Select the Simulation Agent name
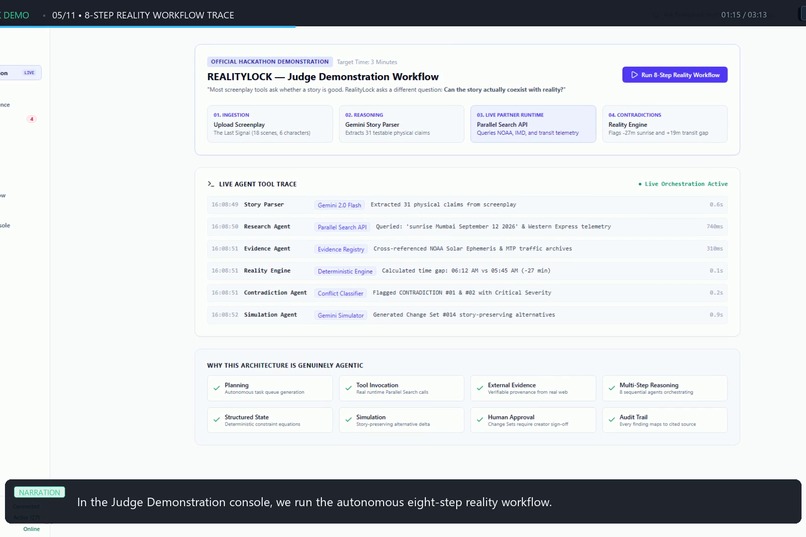This screenshot has height=537, width=806. tap(270, 315)
